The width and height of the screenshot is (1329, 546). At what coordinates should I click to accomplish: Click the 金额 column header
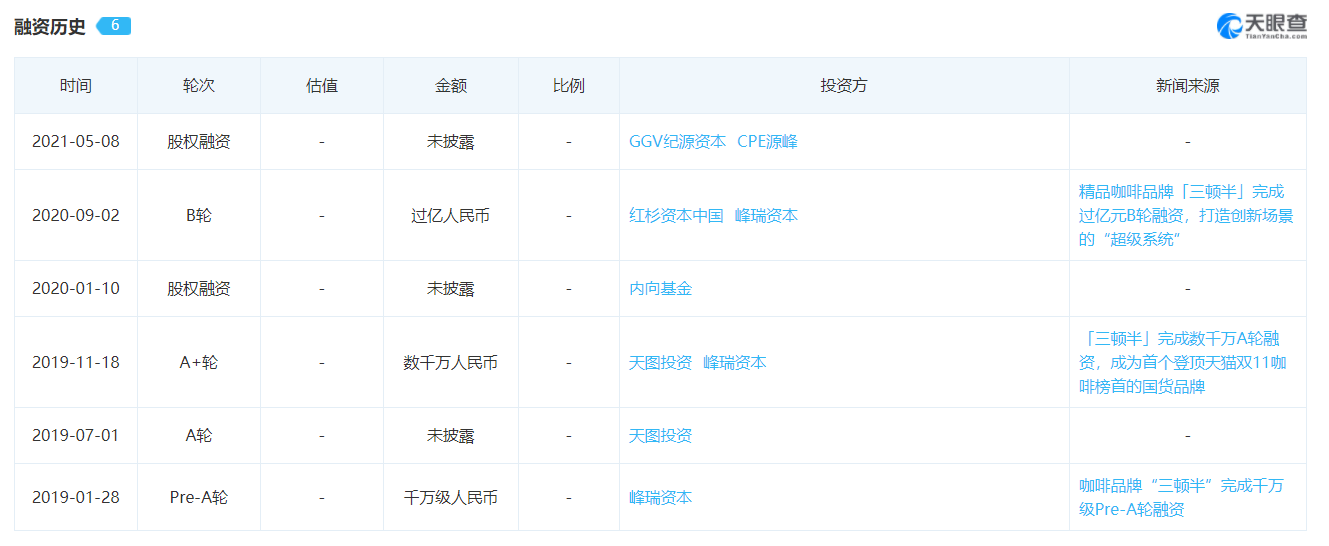pos(450,86)
